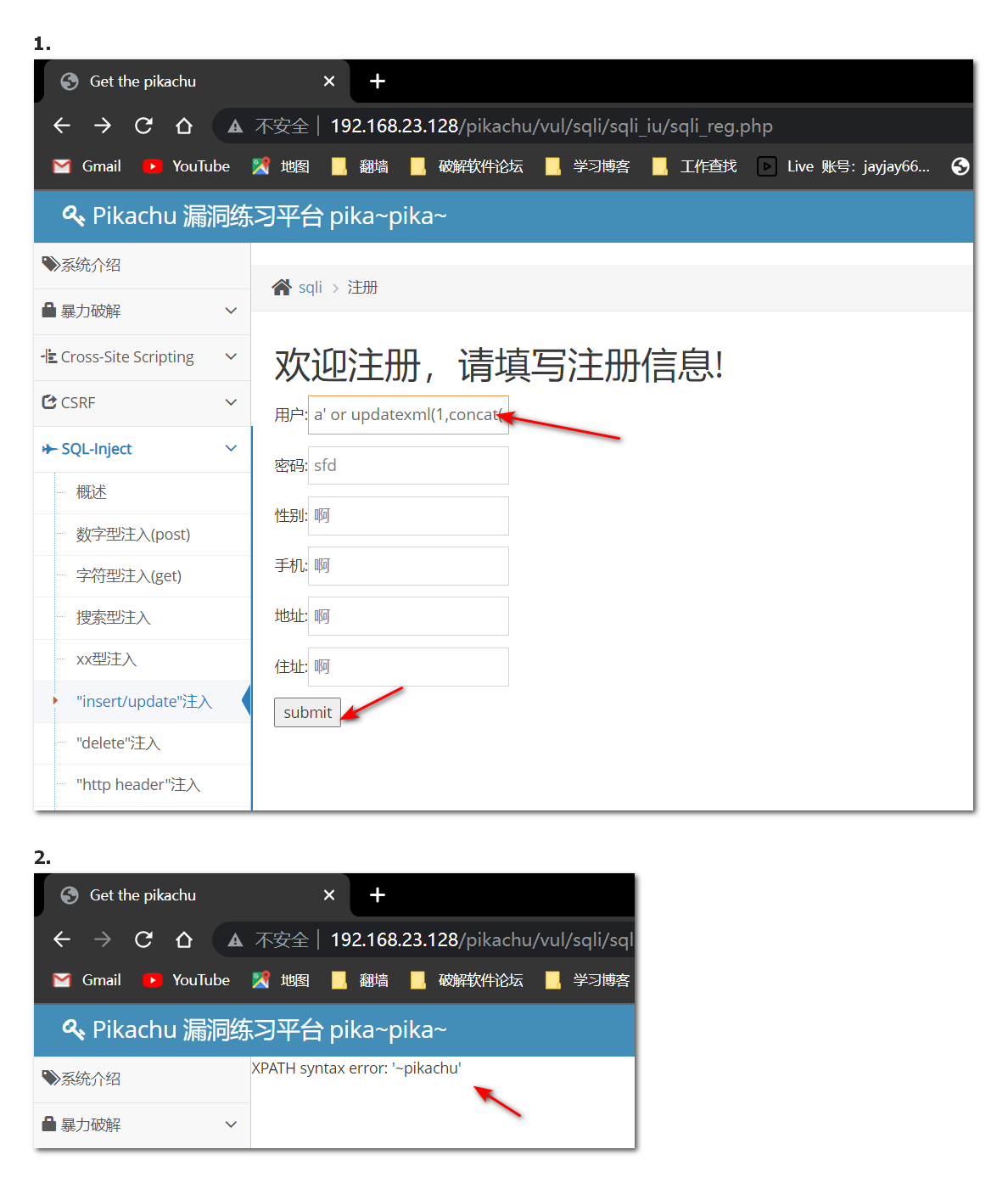Image resolution: width=1008 pixels, height=1183 pixels.
Task: Click the not-secure warning icon in second browser
Action: pyautogui.click(x=235, y=940)
